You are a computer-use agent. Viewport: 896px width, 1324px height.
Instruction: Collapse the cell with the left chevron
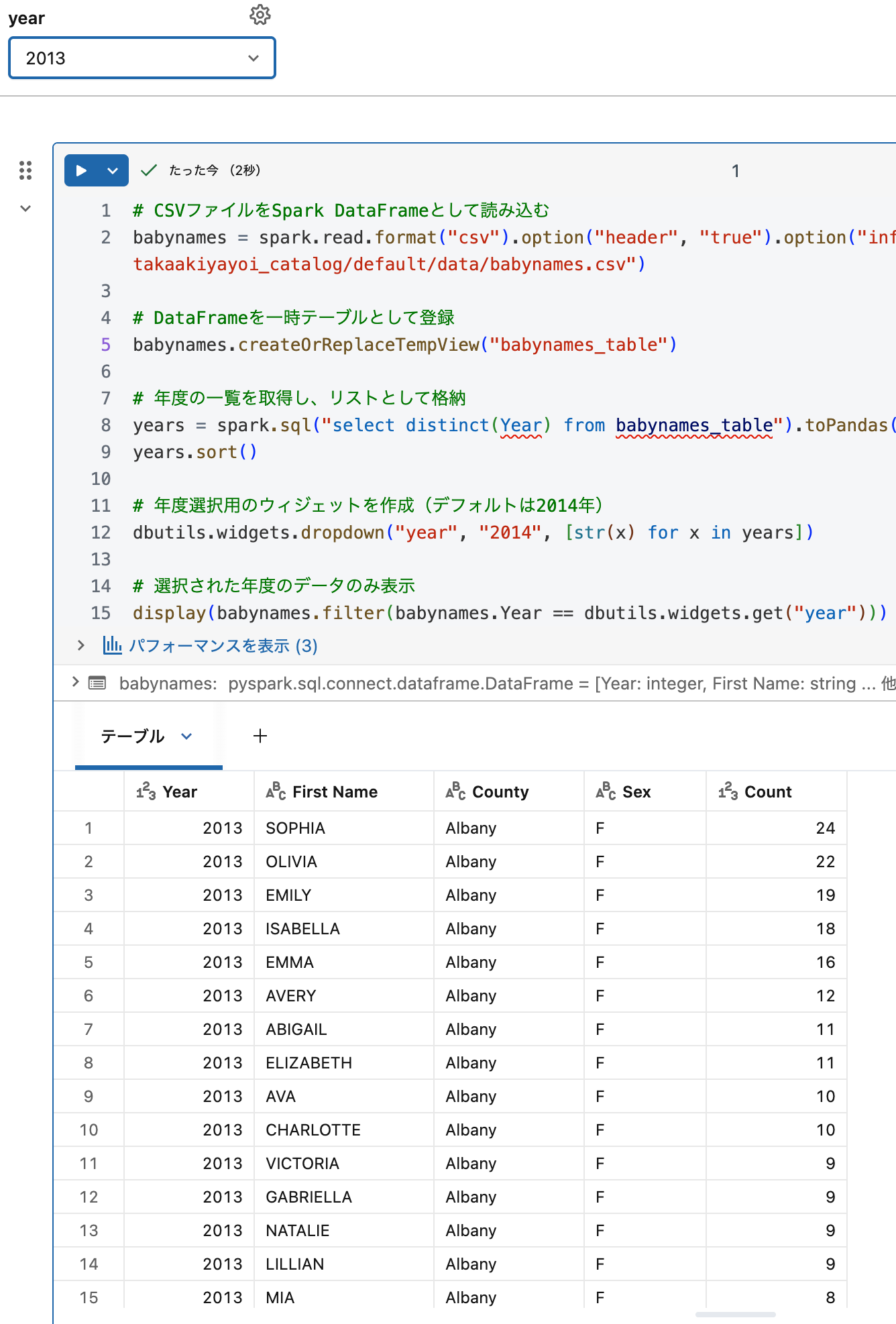point(25,209)
